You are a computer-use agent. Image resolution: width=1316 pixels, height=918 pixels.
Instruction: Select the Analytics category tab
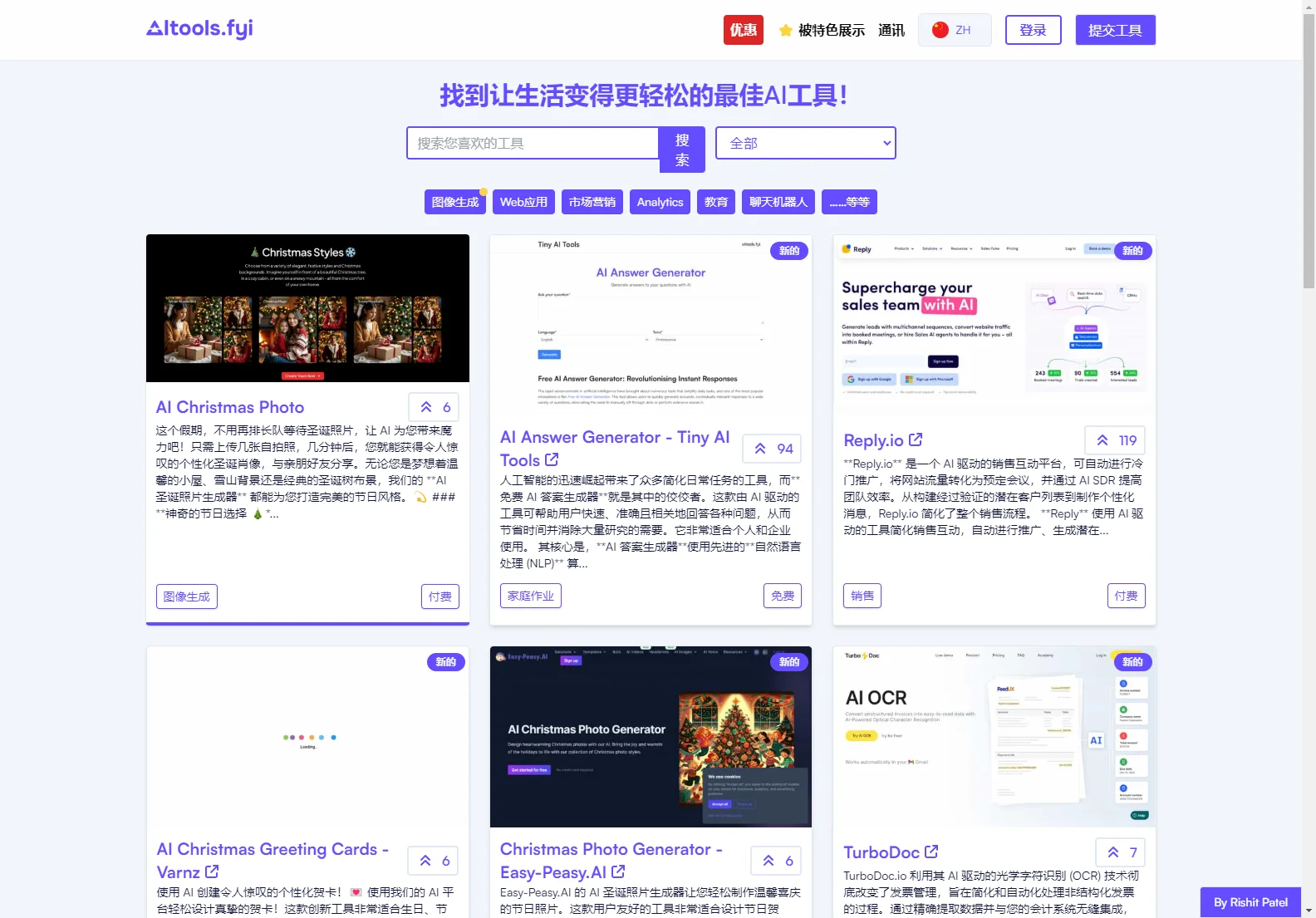pyautogui.click(x=660, y=202)
